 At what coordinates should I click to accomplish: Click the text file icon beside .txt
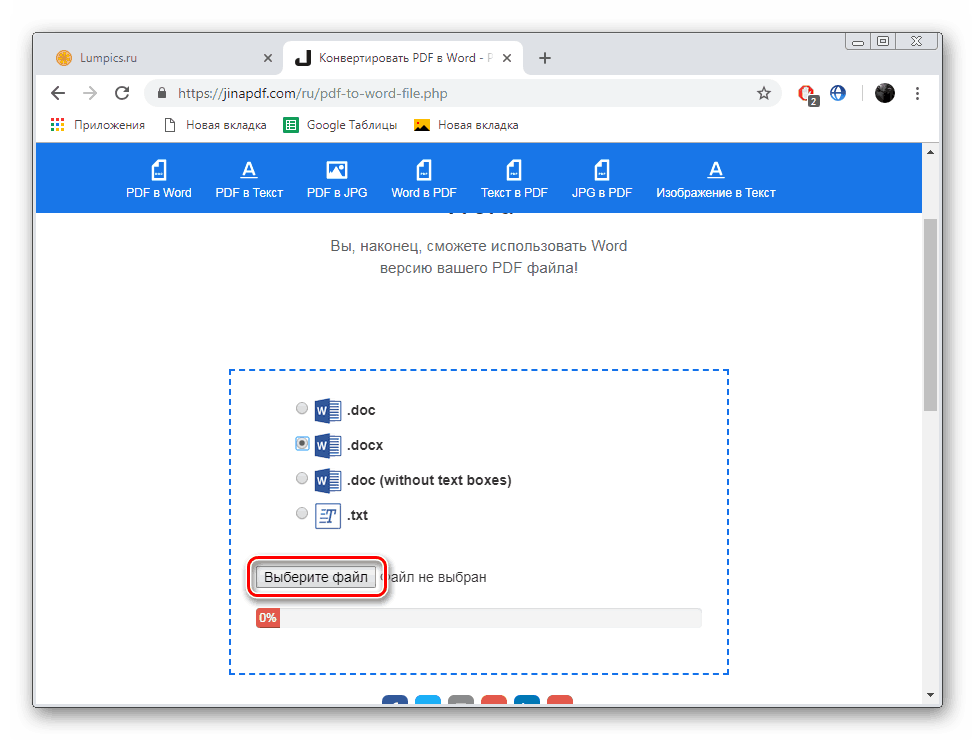click(328, 516)
